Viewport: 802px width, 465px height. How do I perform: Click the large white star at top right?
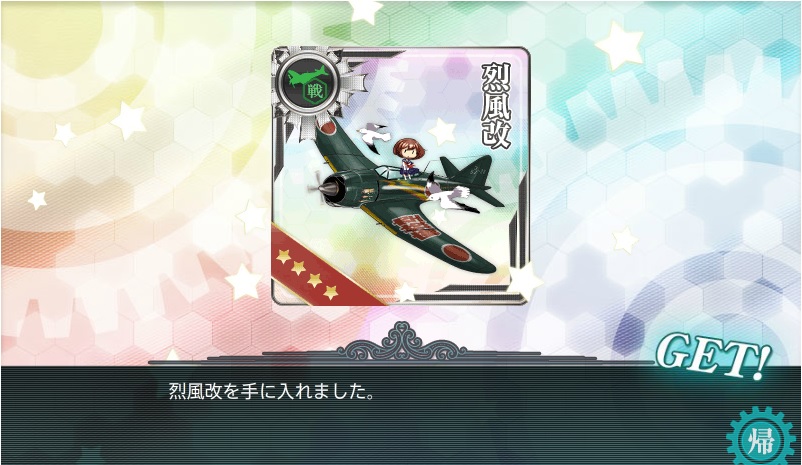click(x=618, y=45)
